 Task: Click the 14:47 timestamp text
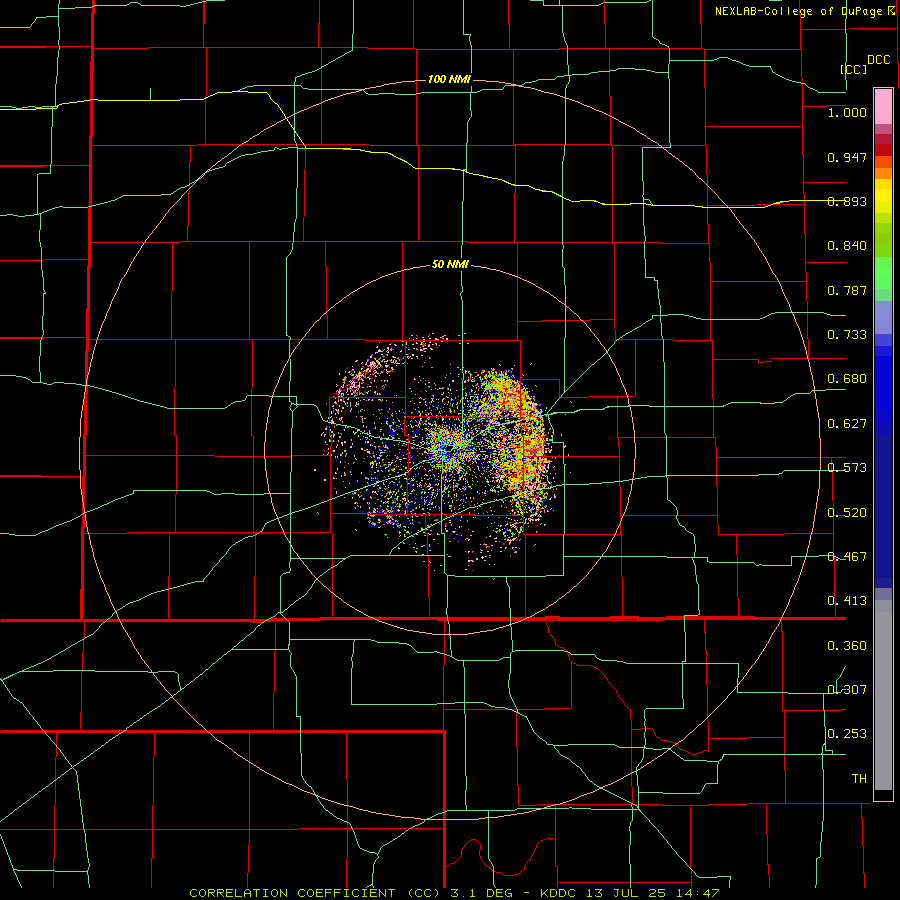[698, 893]
